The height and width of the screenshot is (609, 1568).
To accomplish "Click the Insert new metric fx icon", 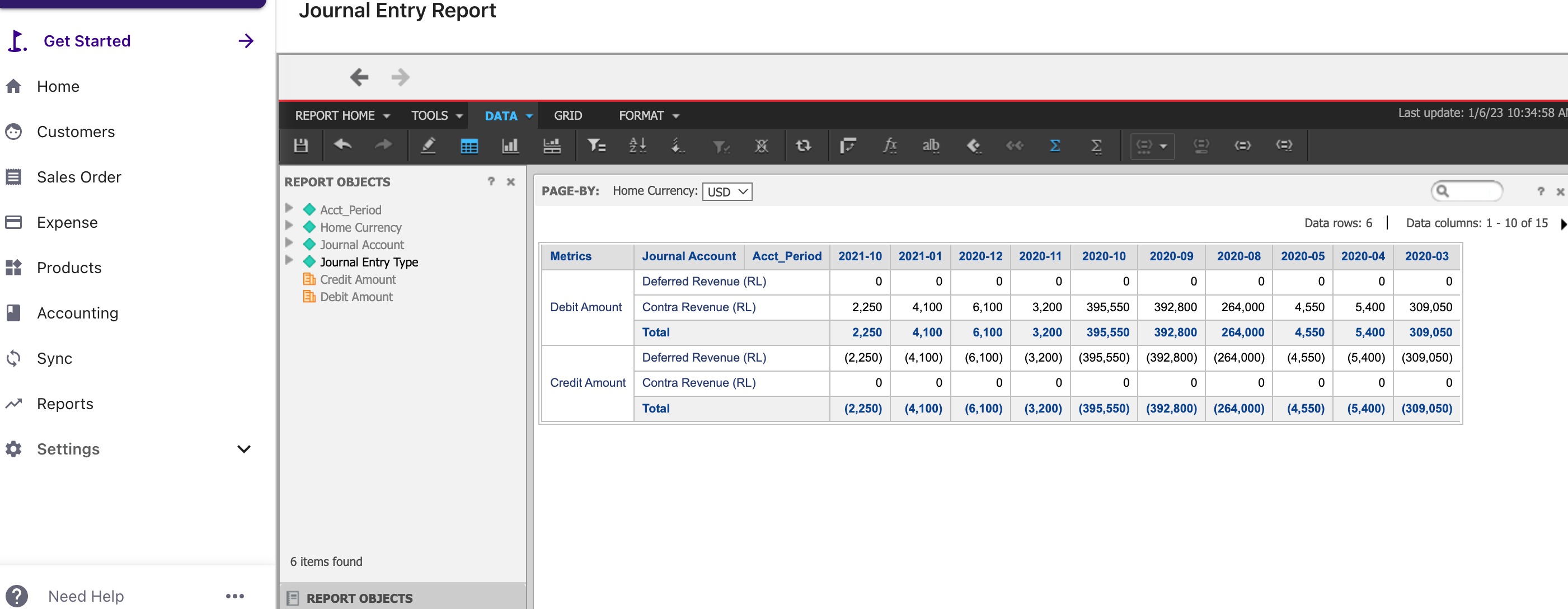I will click(889, 146).
